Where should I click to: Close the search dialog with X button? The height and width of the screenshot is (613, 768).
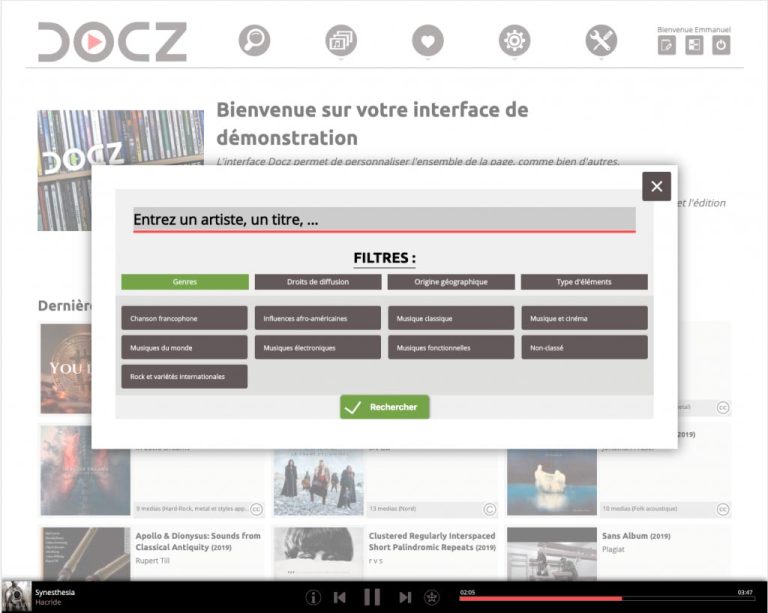[x=656, y=186]
